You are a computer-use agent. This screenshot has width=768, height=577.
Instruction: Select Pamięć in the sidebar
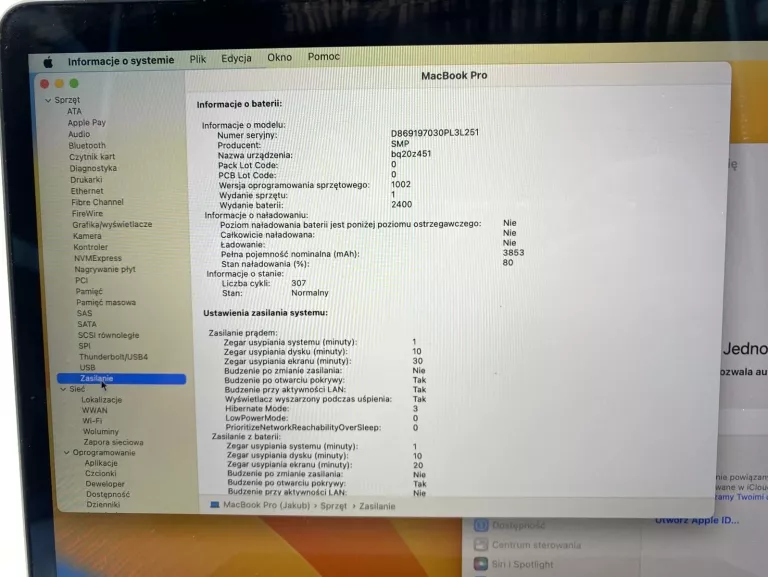(89, 291)
